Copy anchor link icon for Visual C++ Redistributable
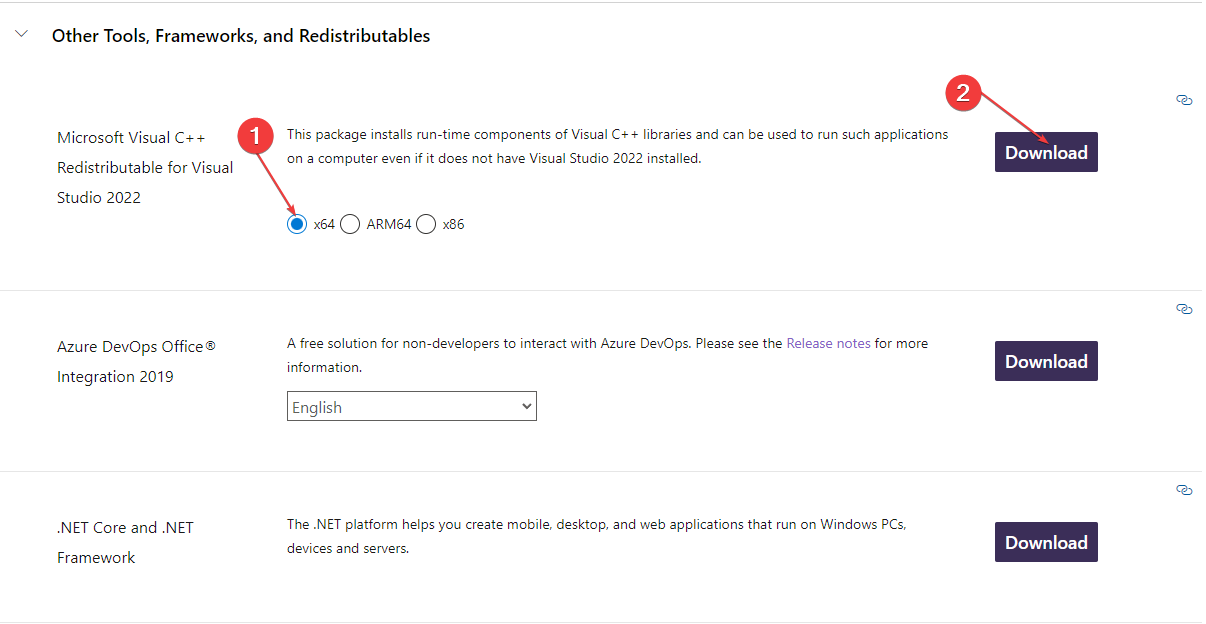The image size is (1206, 624). point(1184,100)
